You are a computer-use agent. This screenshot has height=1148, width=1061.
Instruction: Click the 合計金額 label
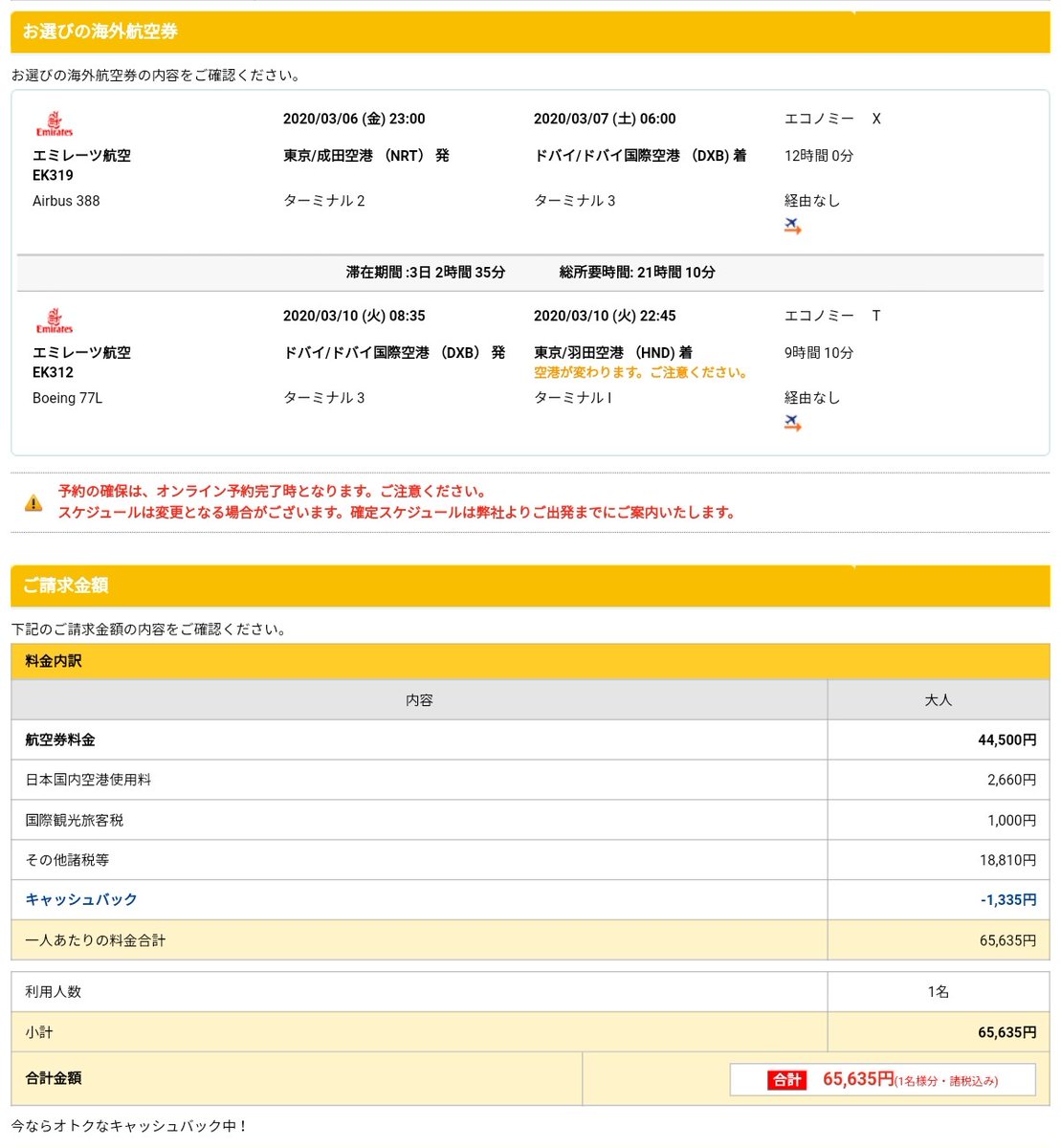54,1078
